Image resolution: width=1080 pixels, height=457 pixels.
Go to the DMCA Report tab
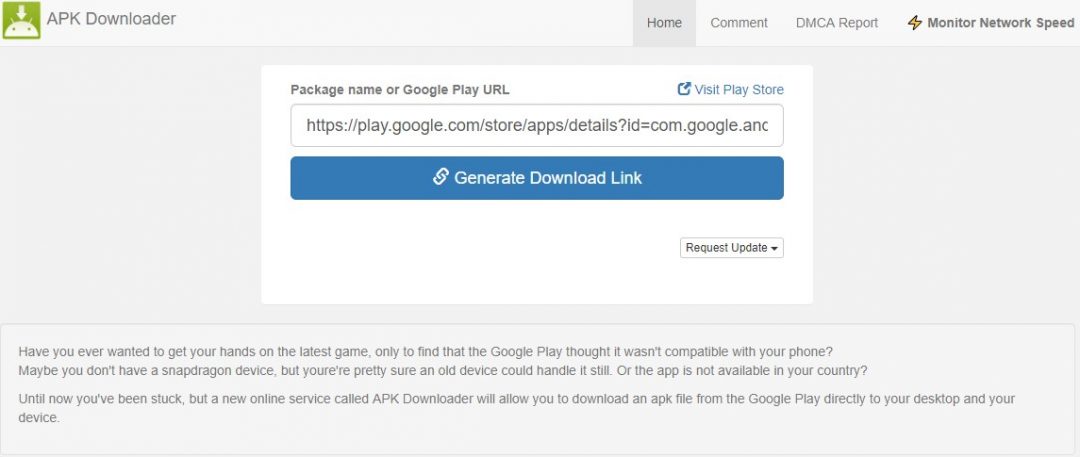pyautogui.click(x=837, y=23)
